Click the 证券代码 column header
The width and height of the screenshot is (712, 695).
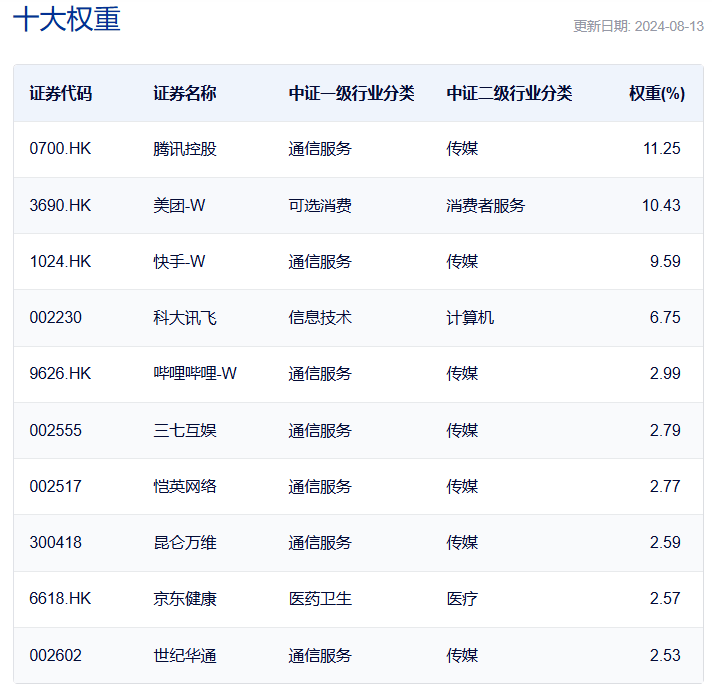[x=61, y=94]
